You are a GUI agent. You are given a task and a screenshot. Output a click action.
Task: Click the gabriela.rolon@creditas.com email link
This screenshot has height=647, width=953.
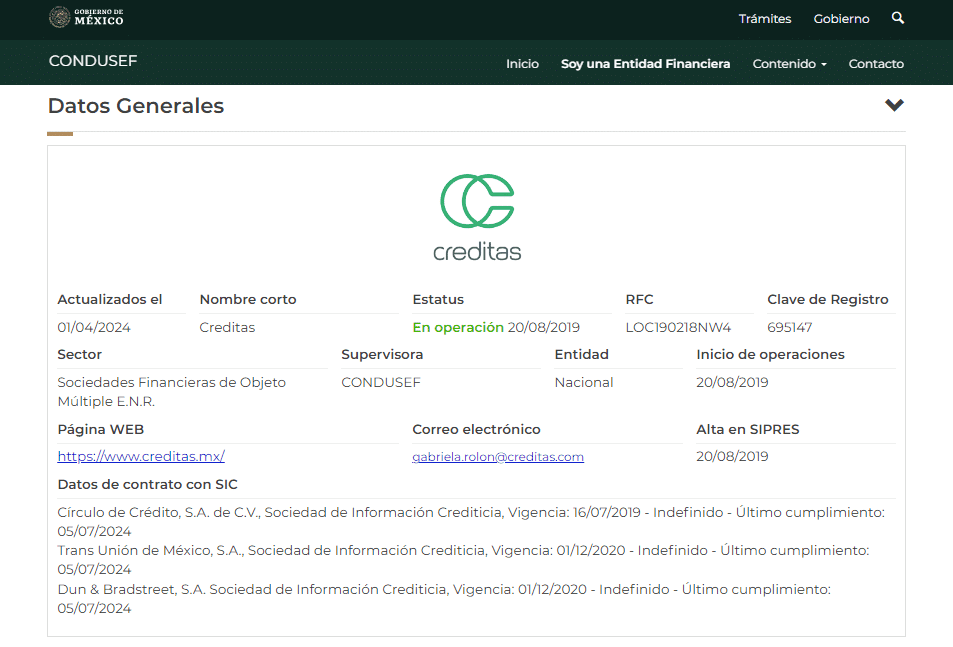point(498,457)
